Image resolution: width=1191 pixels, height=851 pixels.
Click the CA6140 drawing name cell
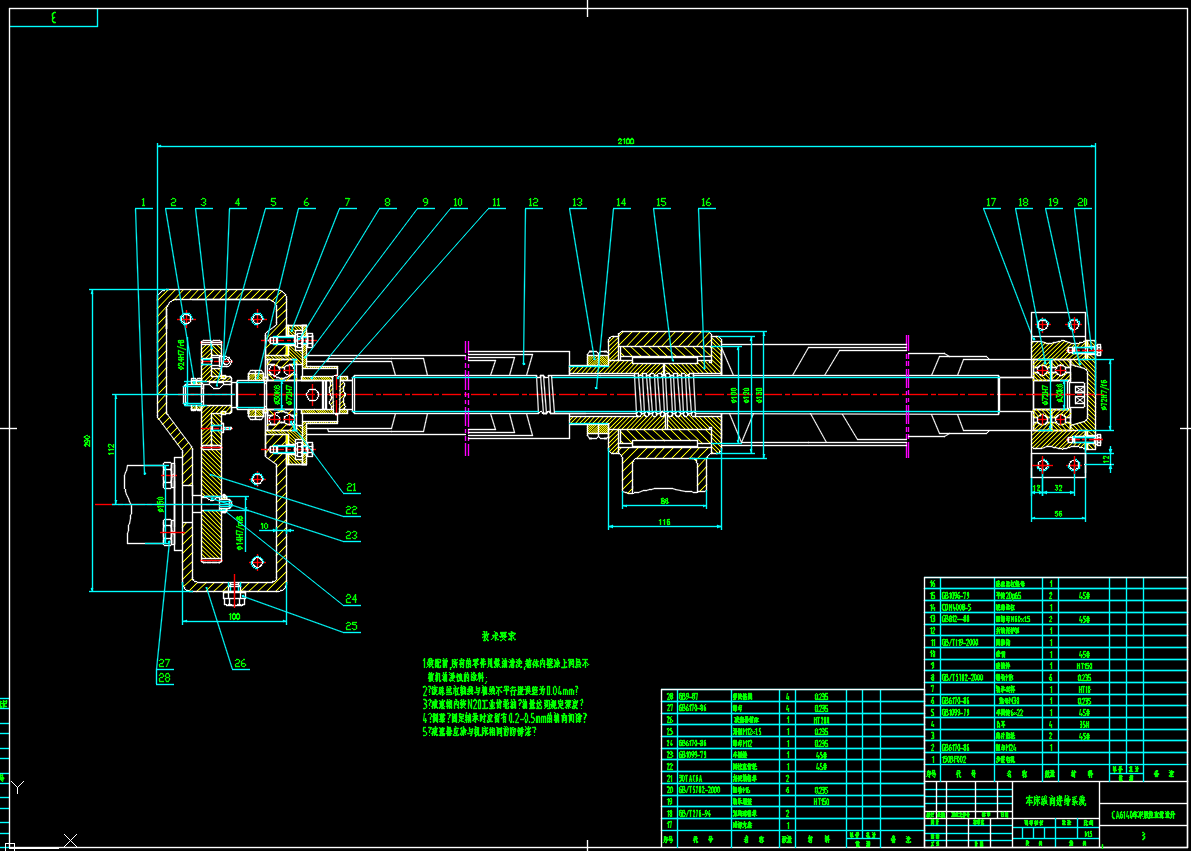tap(1144, 814)
